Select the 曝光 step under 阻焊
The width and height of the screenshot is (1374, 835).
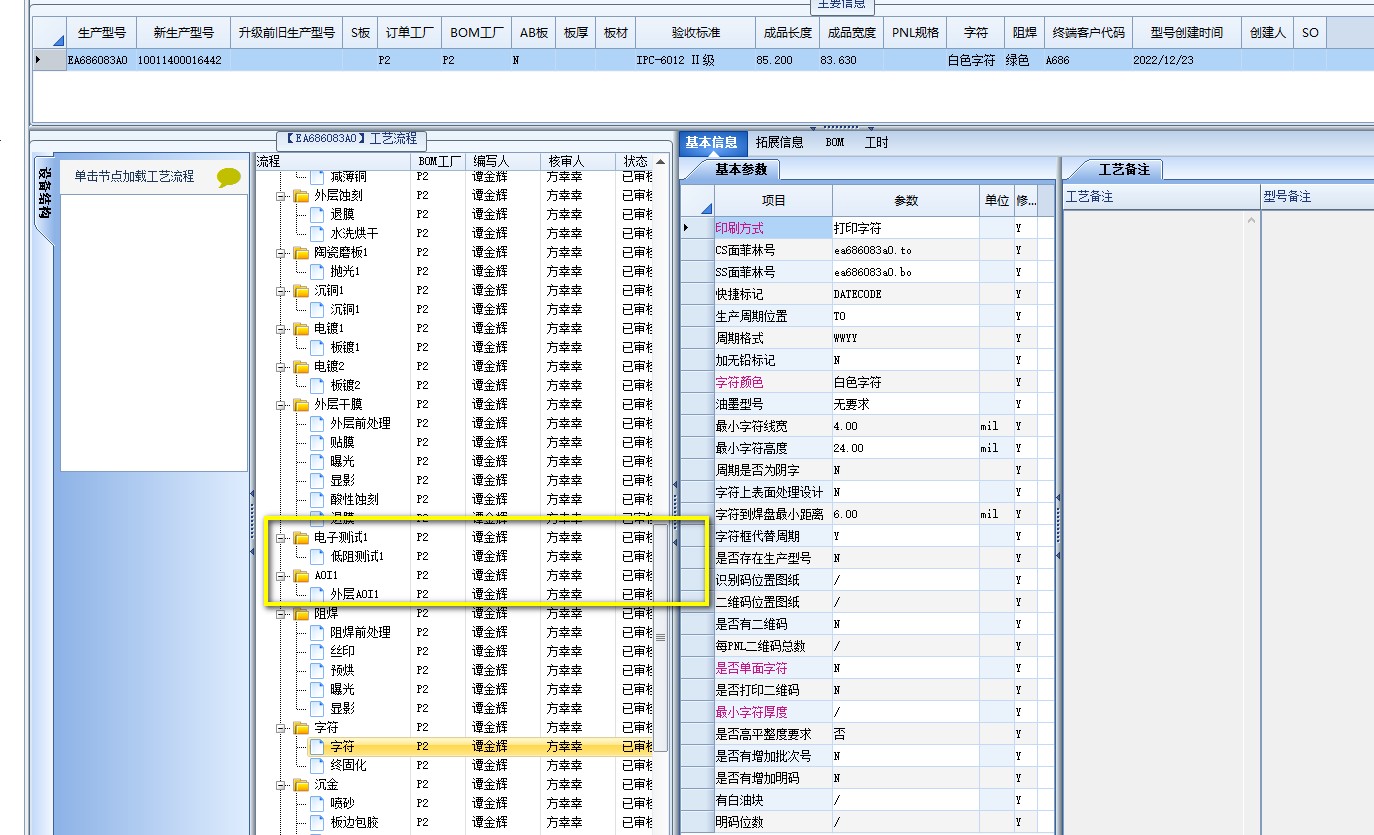[x=342, y=689]
